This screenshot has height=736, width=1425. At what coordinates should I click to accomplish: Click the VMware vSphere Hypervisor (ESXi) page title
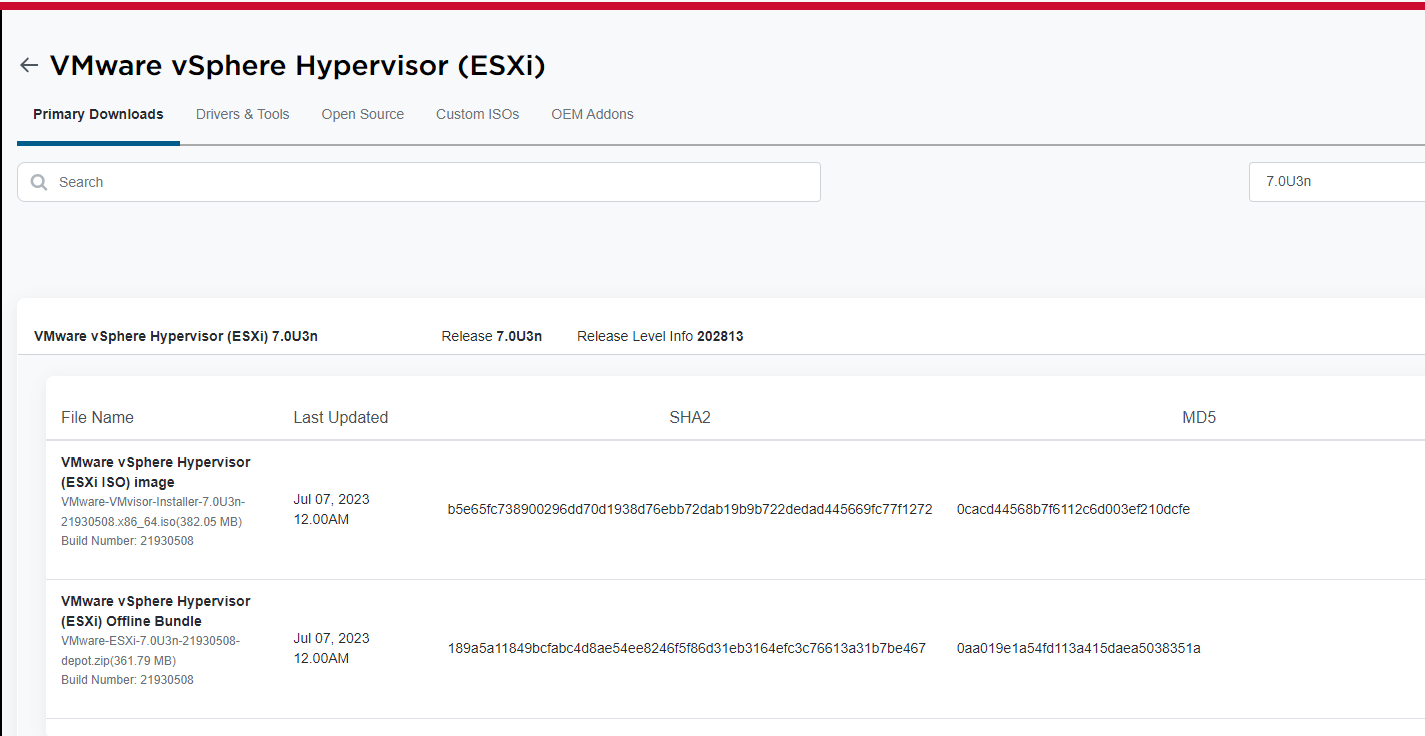click(x=297, y=66)
